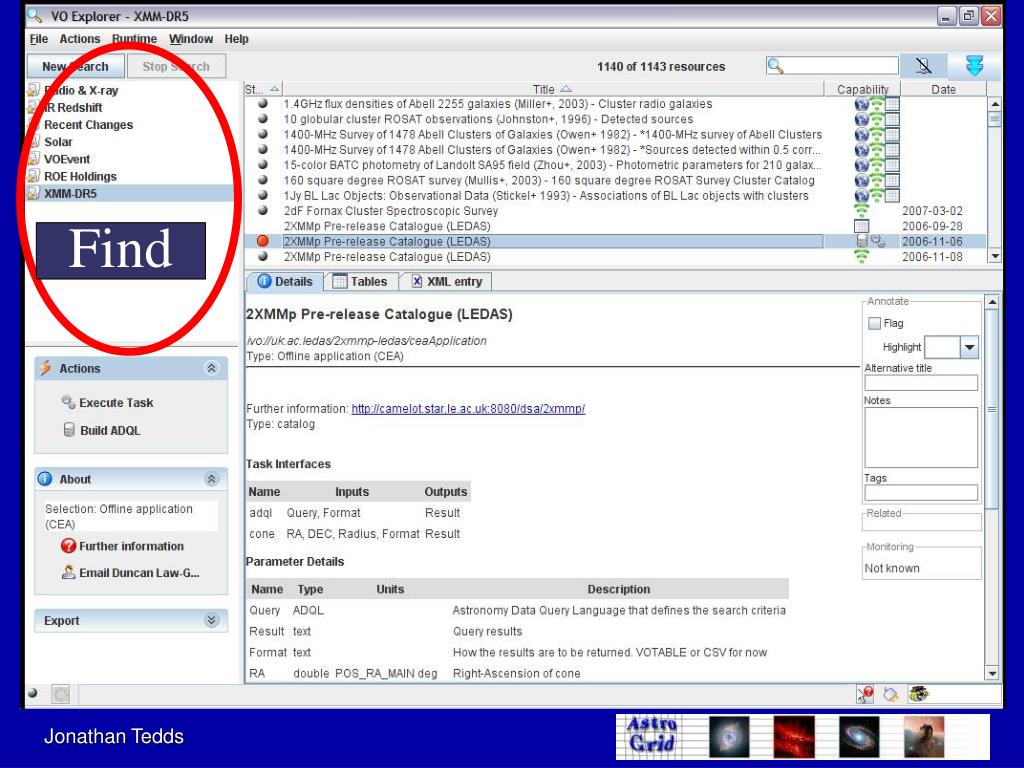This screenshot has width=1024, height=768.
Task: Click Build ADQL in the Actions panel
Action: coord(101,430)
